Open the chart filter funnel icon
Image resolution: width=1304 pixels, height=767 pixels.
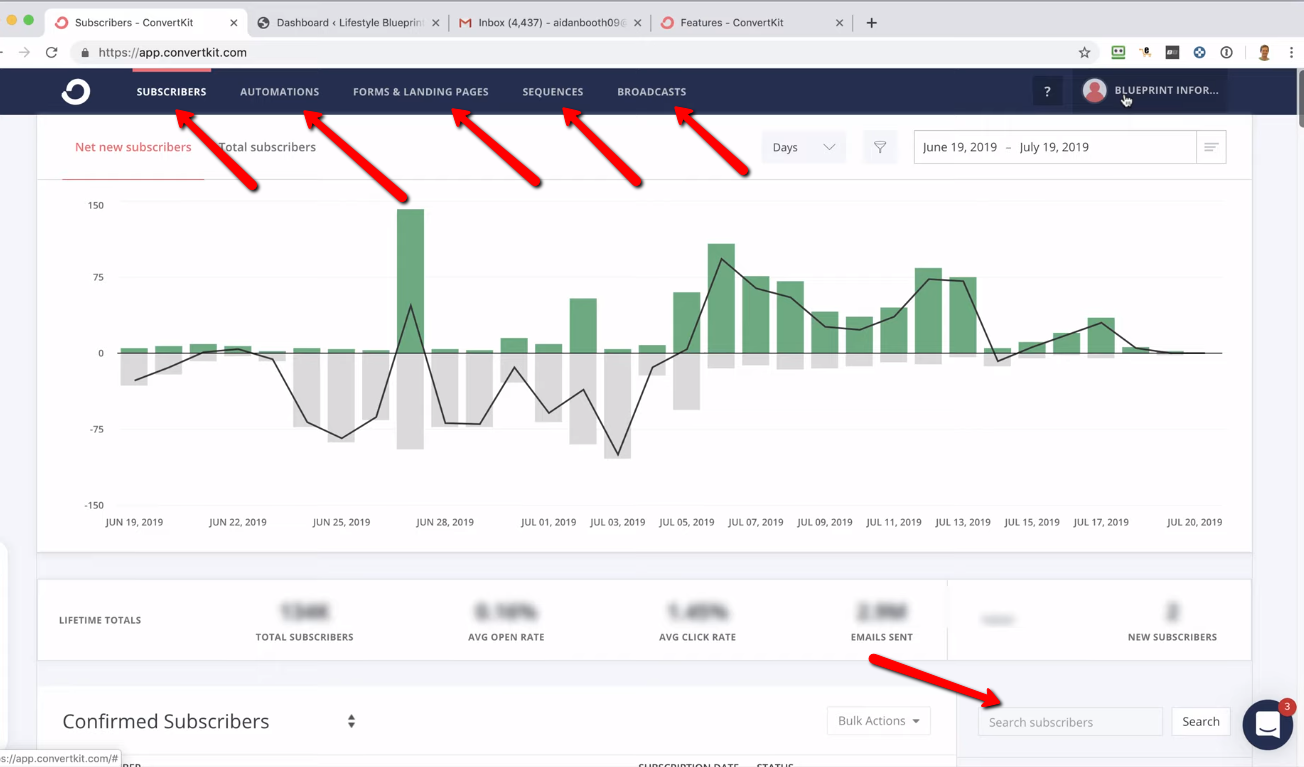[880, 147]
